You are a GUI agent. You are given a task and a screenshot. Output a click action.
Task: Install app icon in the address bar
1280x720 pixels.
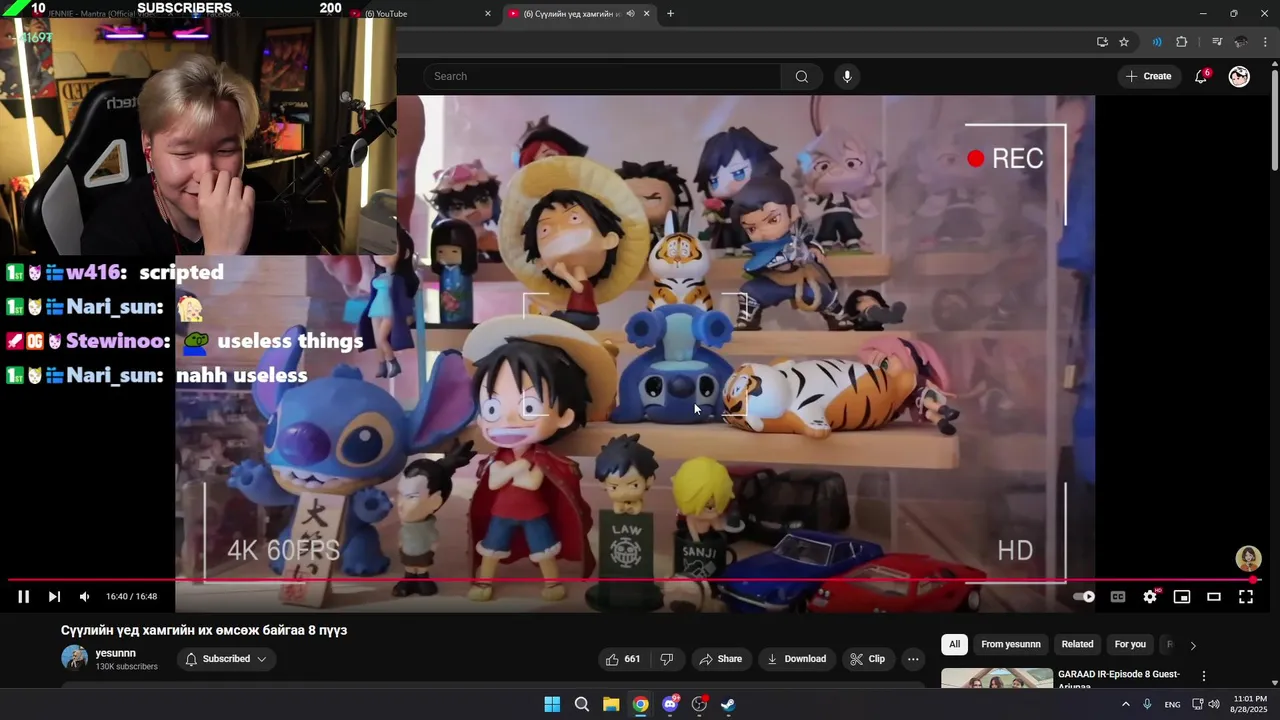pyautogui.click(x=1102, y=42)
